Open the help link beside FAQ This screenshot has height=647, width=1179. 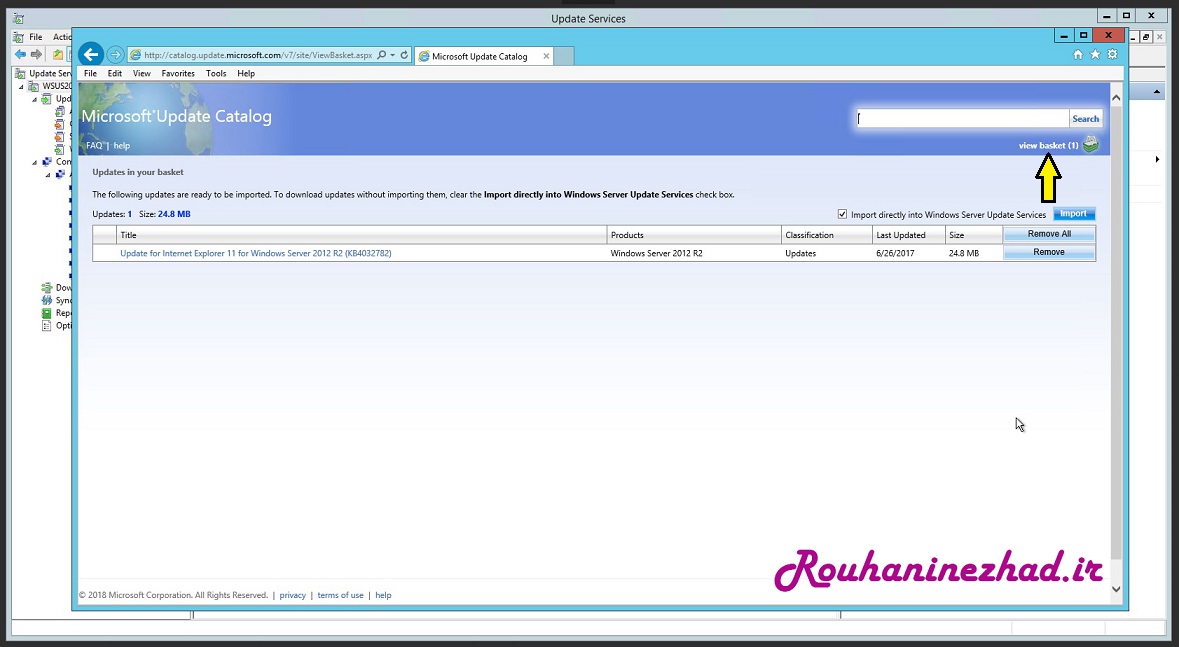click(x=122, y=145)
